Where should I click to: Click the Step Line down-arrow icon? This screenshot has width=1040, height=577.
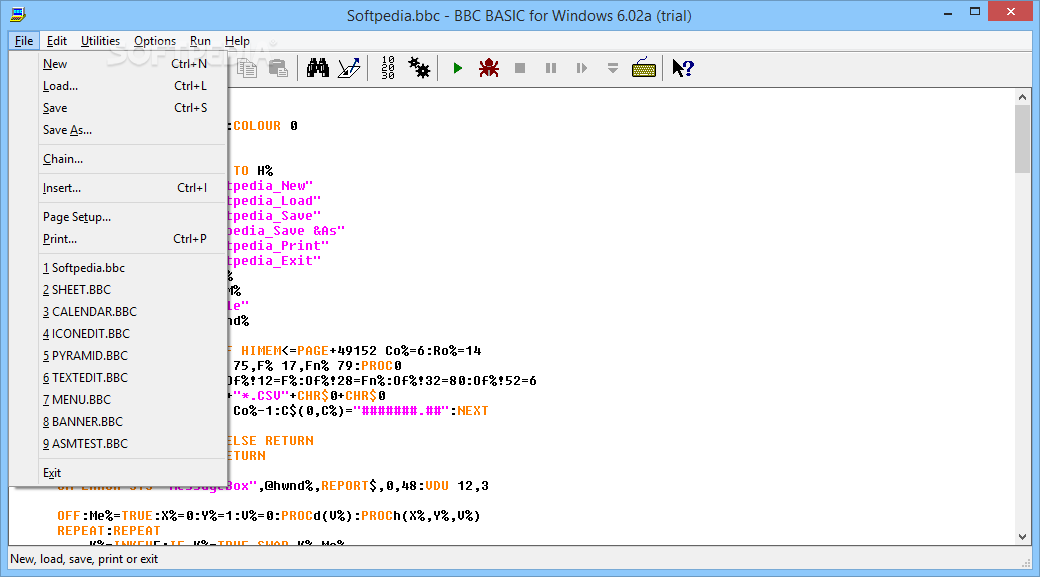click(x=613, y=68)
